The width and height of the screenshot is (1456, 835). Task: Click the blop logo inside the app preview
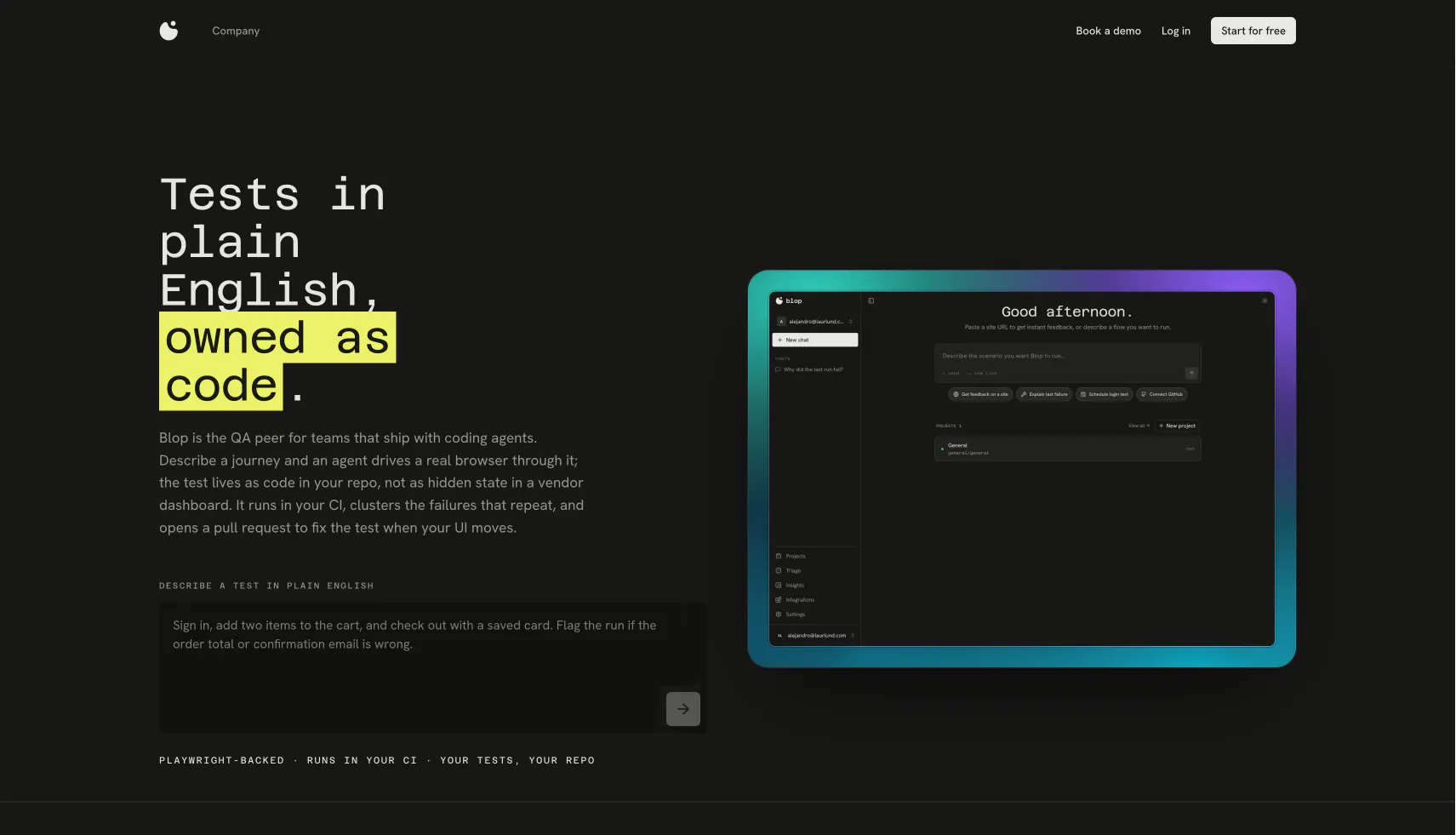click(x=789, y=300)
